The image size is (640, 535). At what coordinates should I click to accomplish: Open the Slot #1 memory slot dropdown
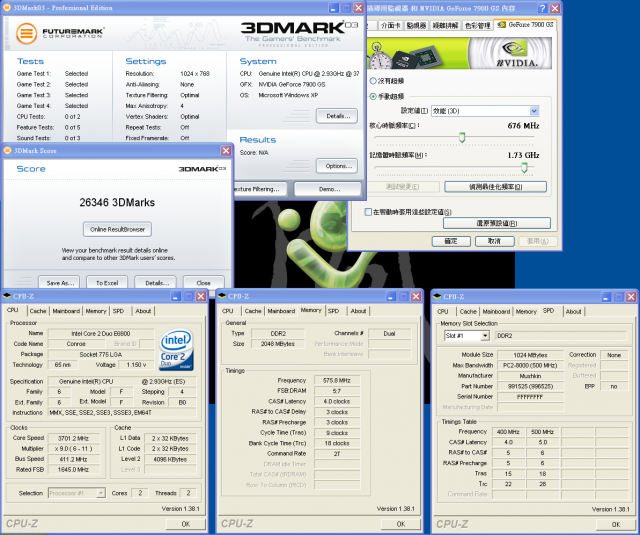coord(485,335)
